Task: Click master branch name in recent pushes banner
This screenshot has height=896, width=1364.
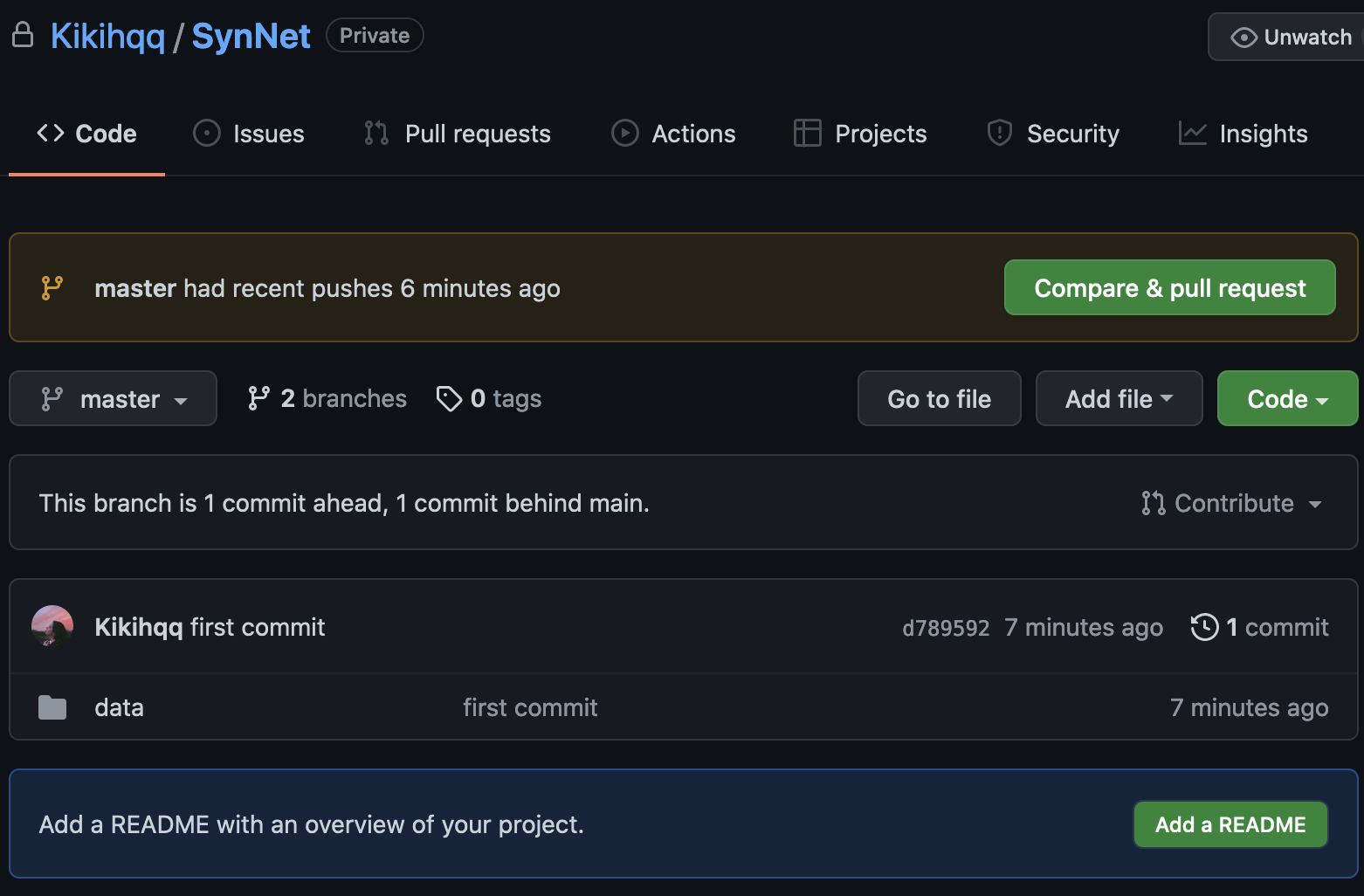Action: click(x=135, y=288)
